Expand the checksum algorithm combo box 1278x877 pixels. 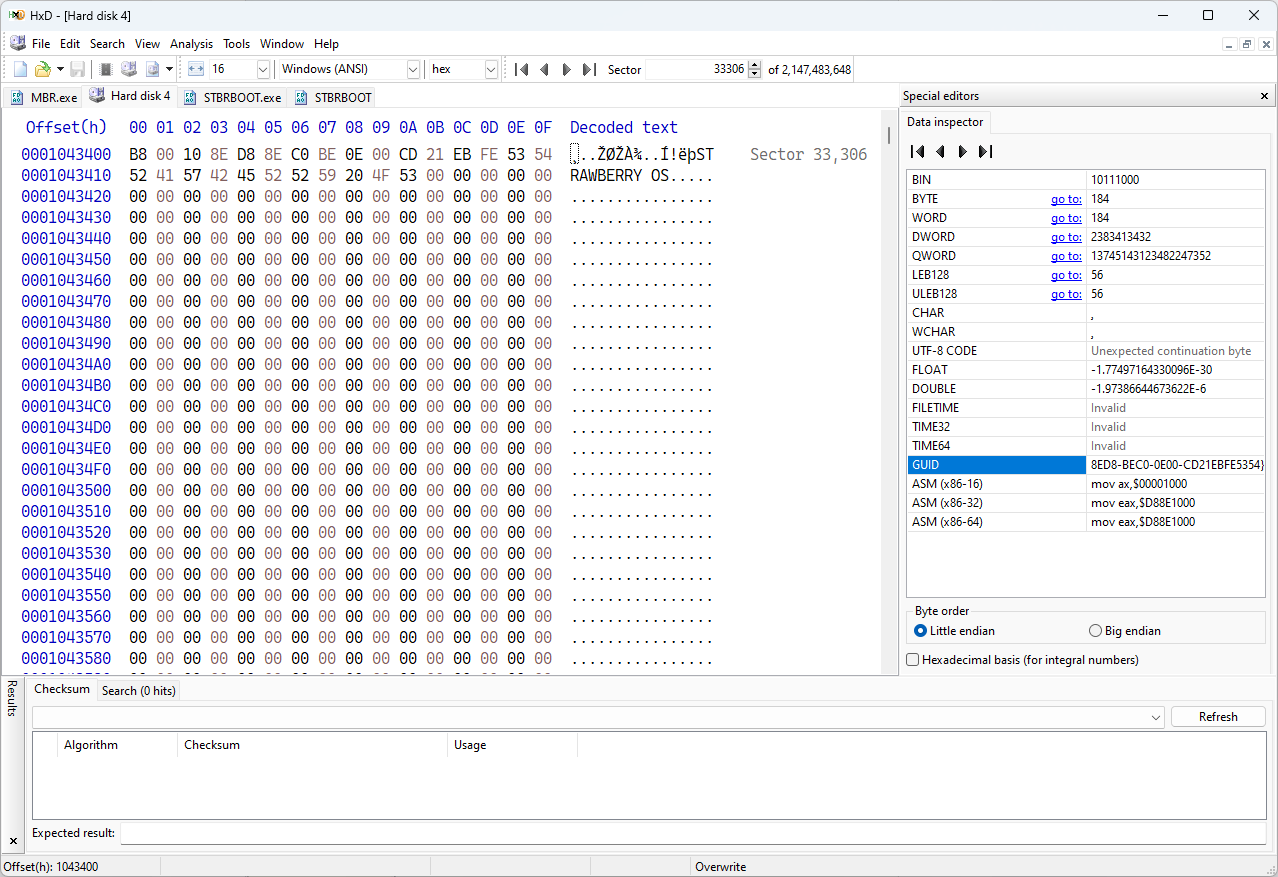coord(1156,717)
